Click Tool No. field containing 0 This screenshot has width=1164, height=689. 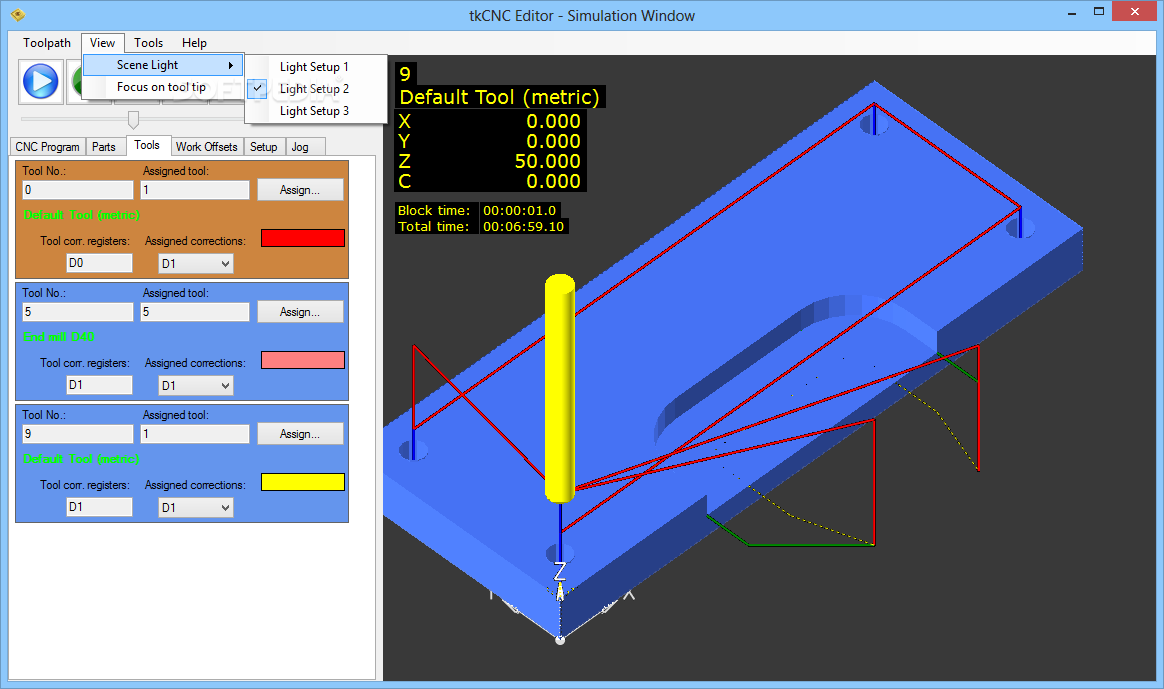point(78,190)
